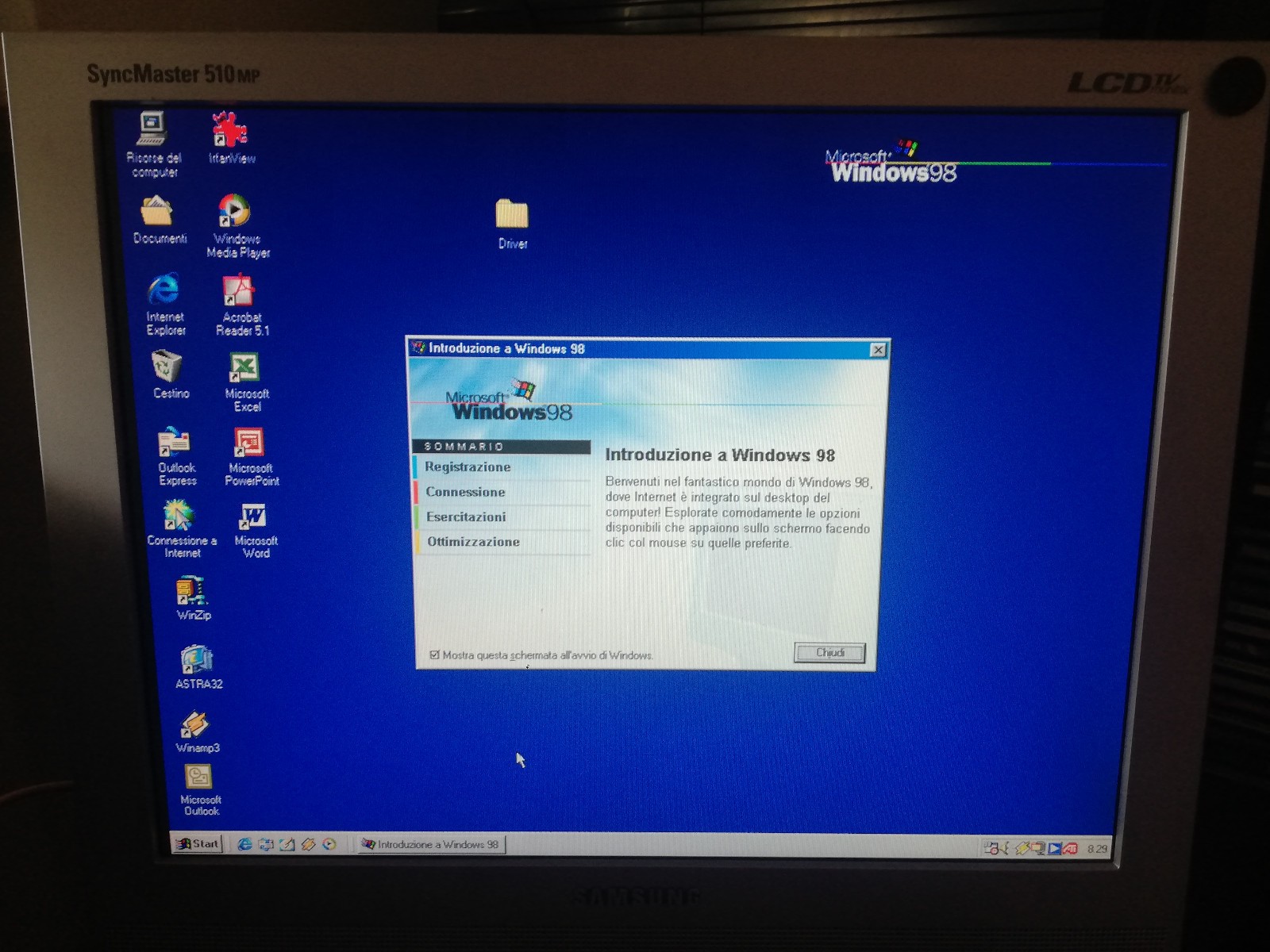
Task: Launch Windows Media Player shortcut
Action: click(237, 227)
